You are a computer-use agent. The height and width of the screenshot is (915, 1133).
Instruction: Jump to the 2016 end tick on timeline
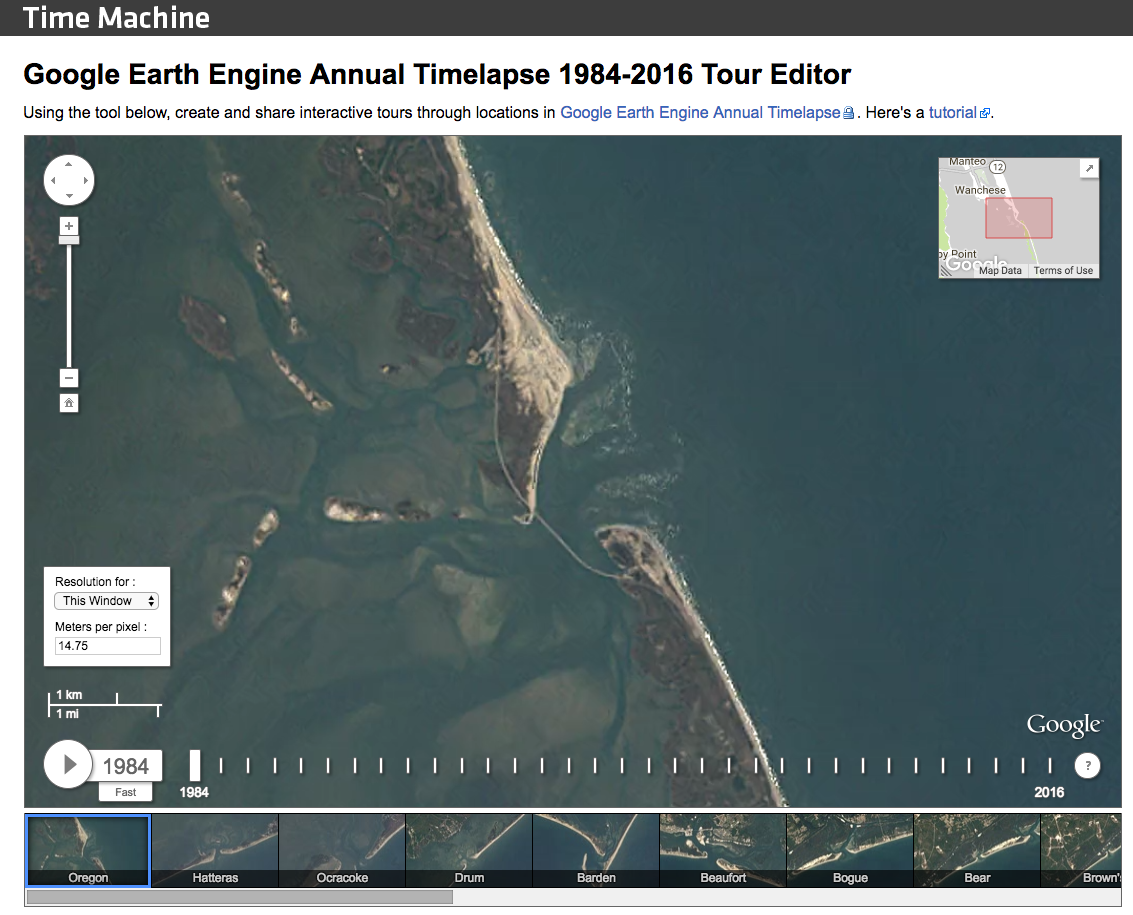1050,765
